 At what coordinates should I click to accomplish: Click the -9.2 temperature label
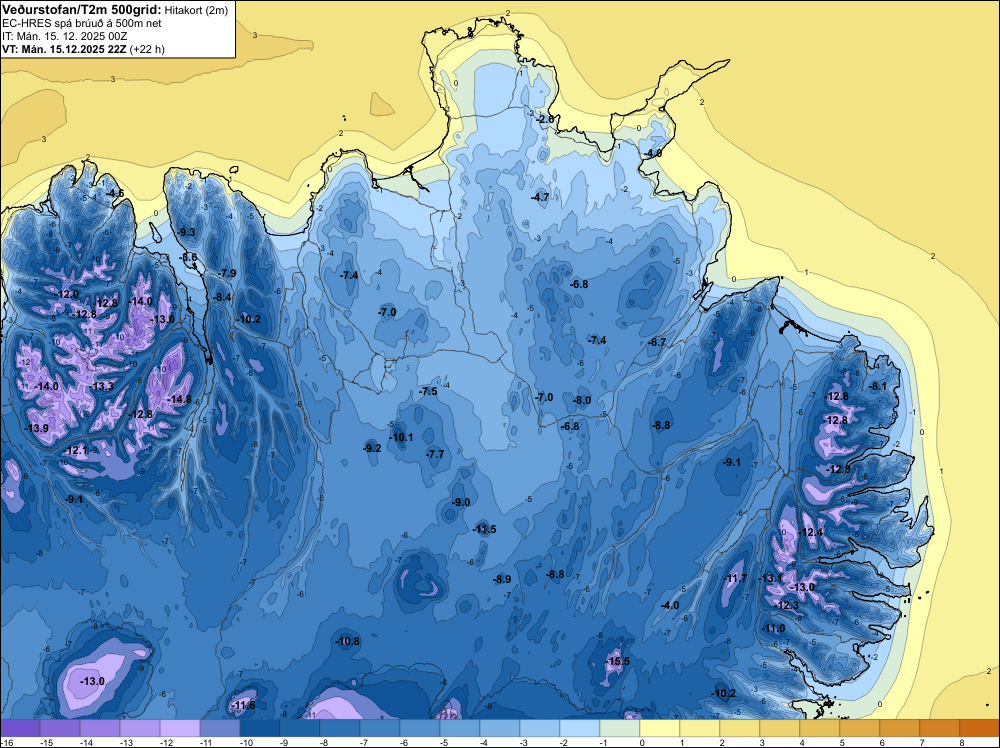click(372, 448)
